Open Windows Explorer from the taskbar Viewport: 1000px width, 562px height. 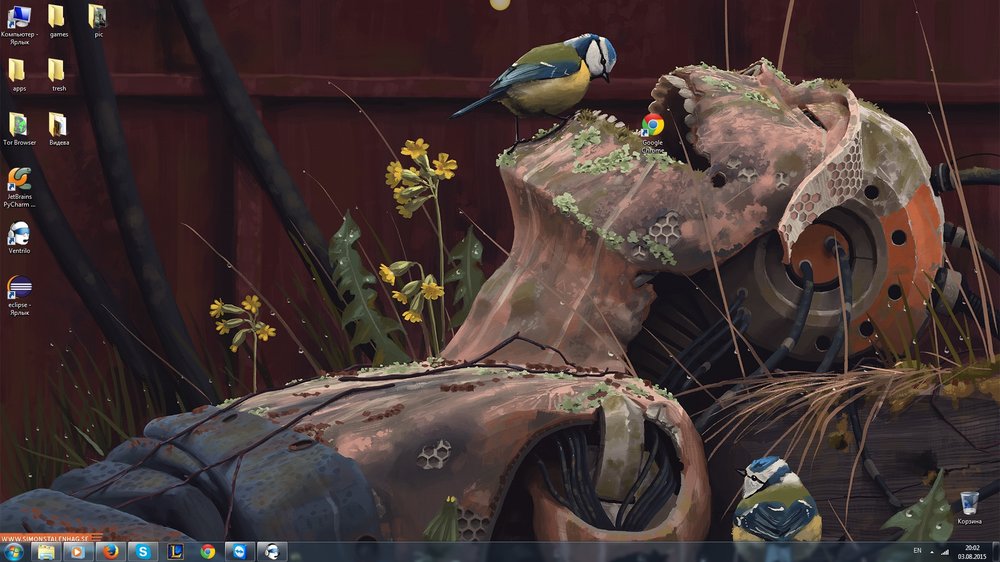coord(46,551)
